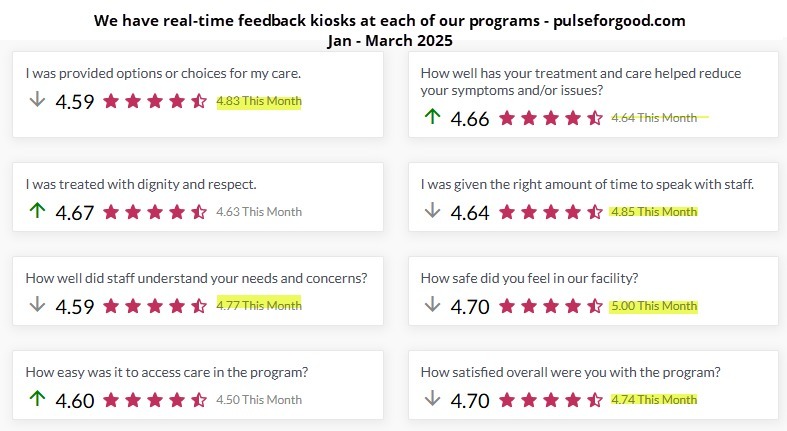Select the 4.74 This Month highlighted value
The image size is (787, 431).
pyautogui.click(x=654, y=399)
